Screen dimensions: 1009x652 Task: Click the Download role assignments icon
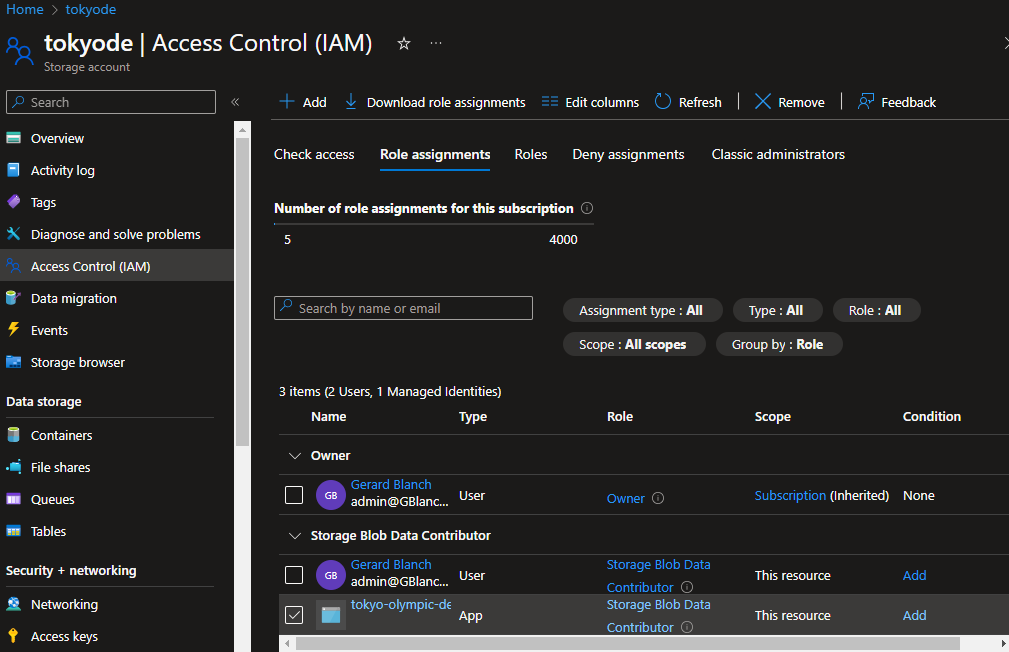351,102
